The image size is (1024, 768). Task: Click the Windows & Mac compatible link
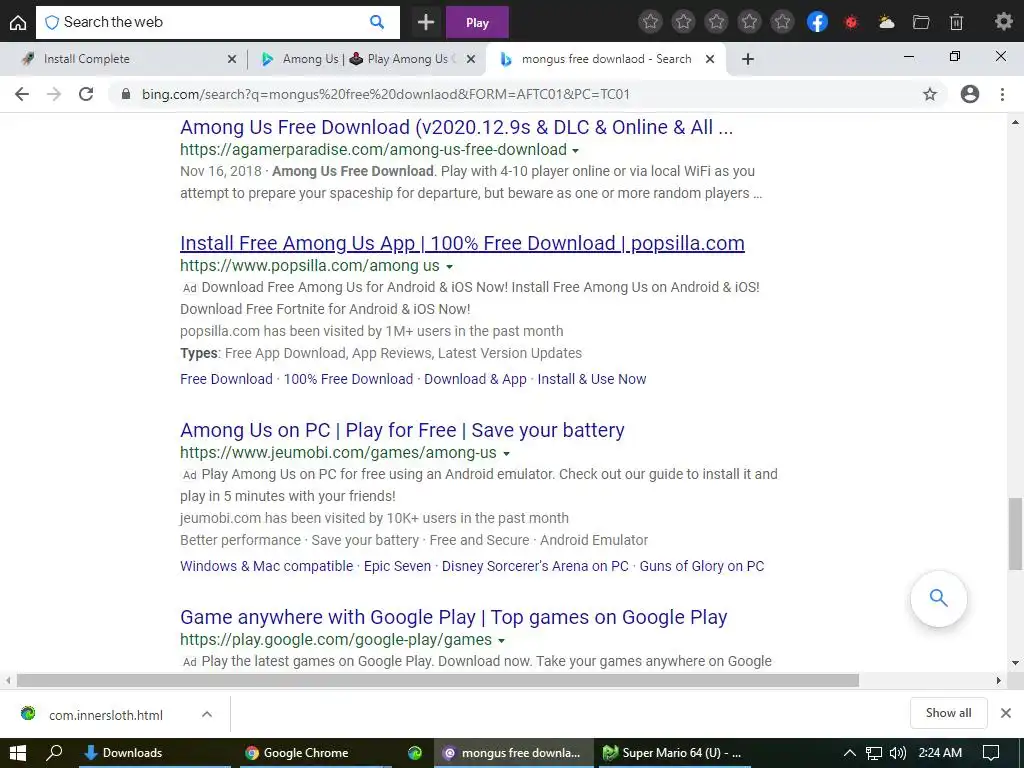coord(266,566)
